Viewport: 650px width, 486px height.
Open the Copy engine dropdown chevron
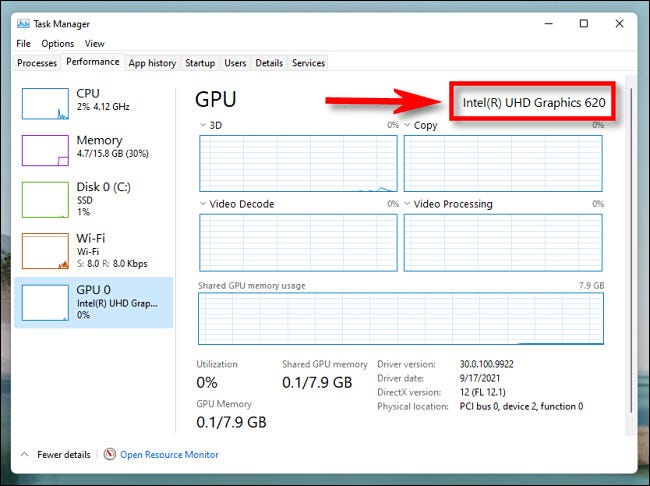(407, 125)
